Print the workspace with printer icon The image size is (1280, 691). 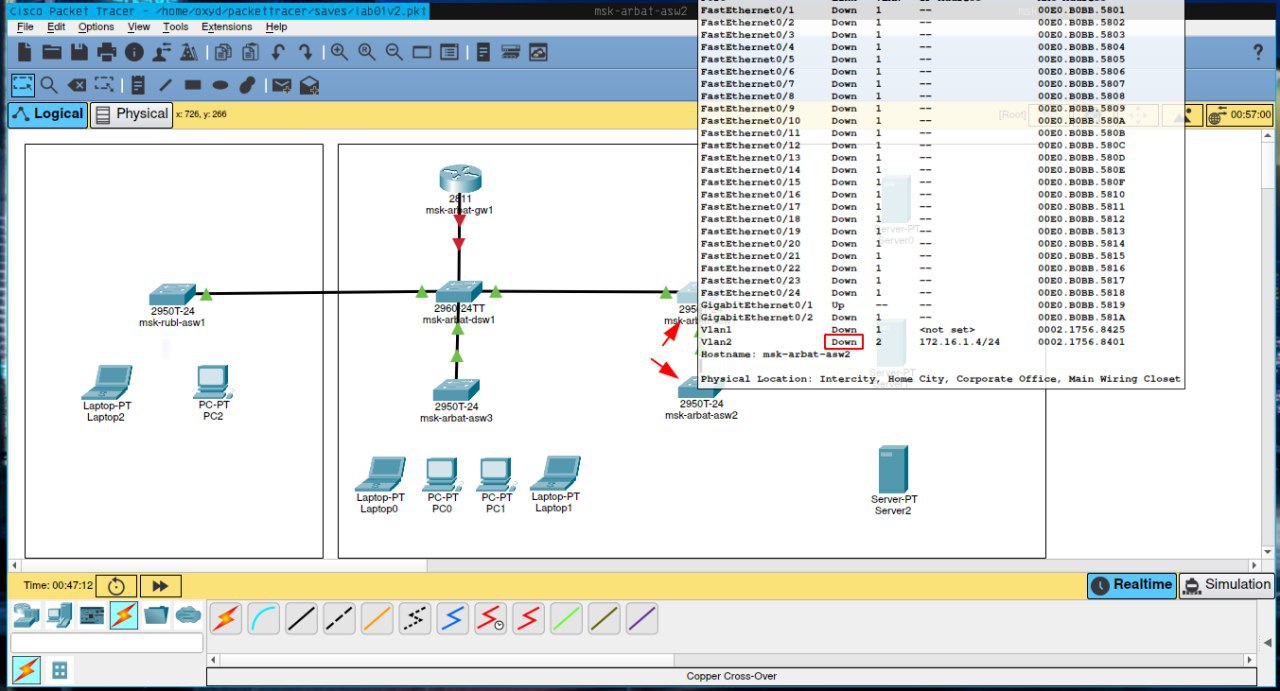(x=106, y=52)
